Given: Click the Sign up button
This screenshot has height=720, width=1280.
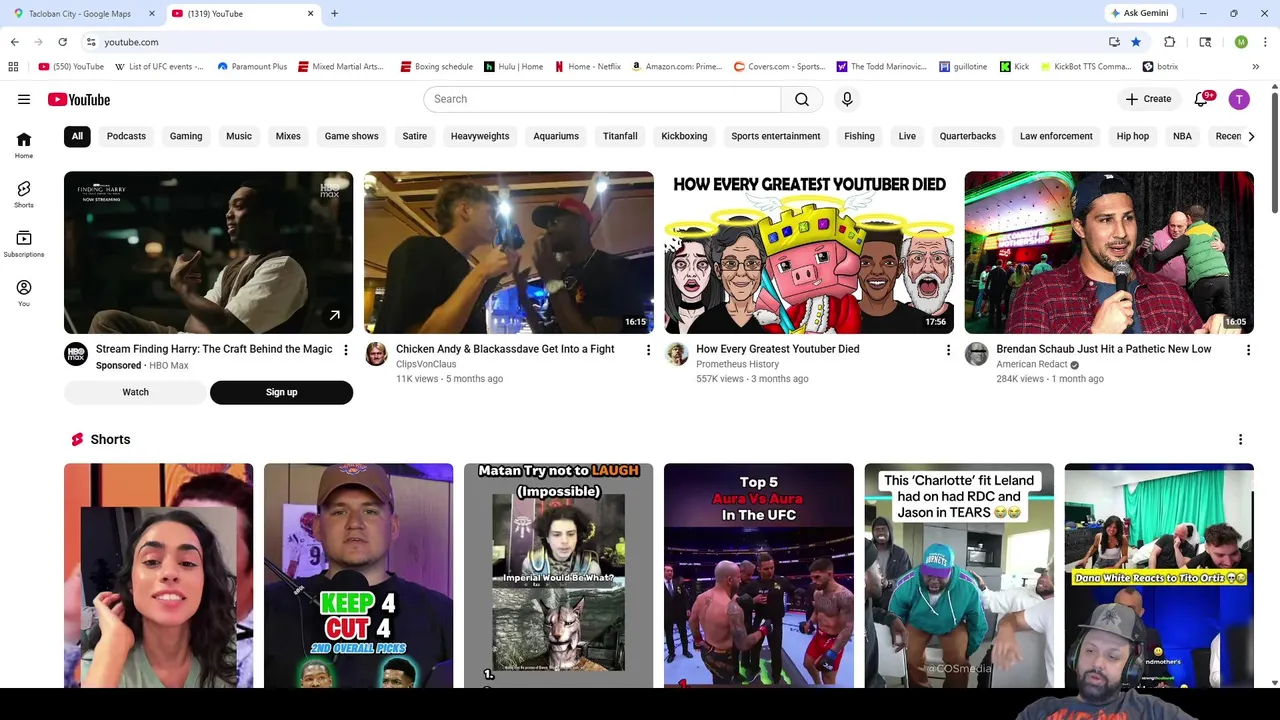Looking at the screenshot, I should click(281, 392).
